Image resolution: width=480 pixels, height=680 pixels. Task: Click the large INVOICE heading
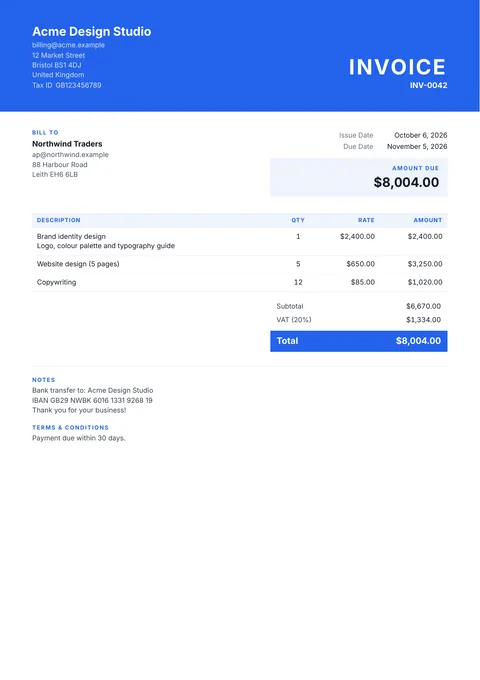(397, 67)
